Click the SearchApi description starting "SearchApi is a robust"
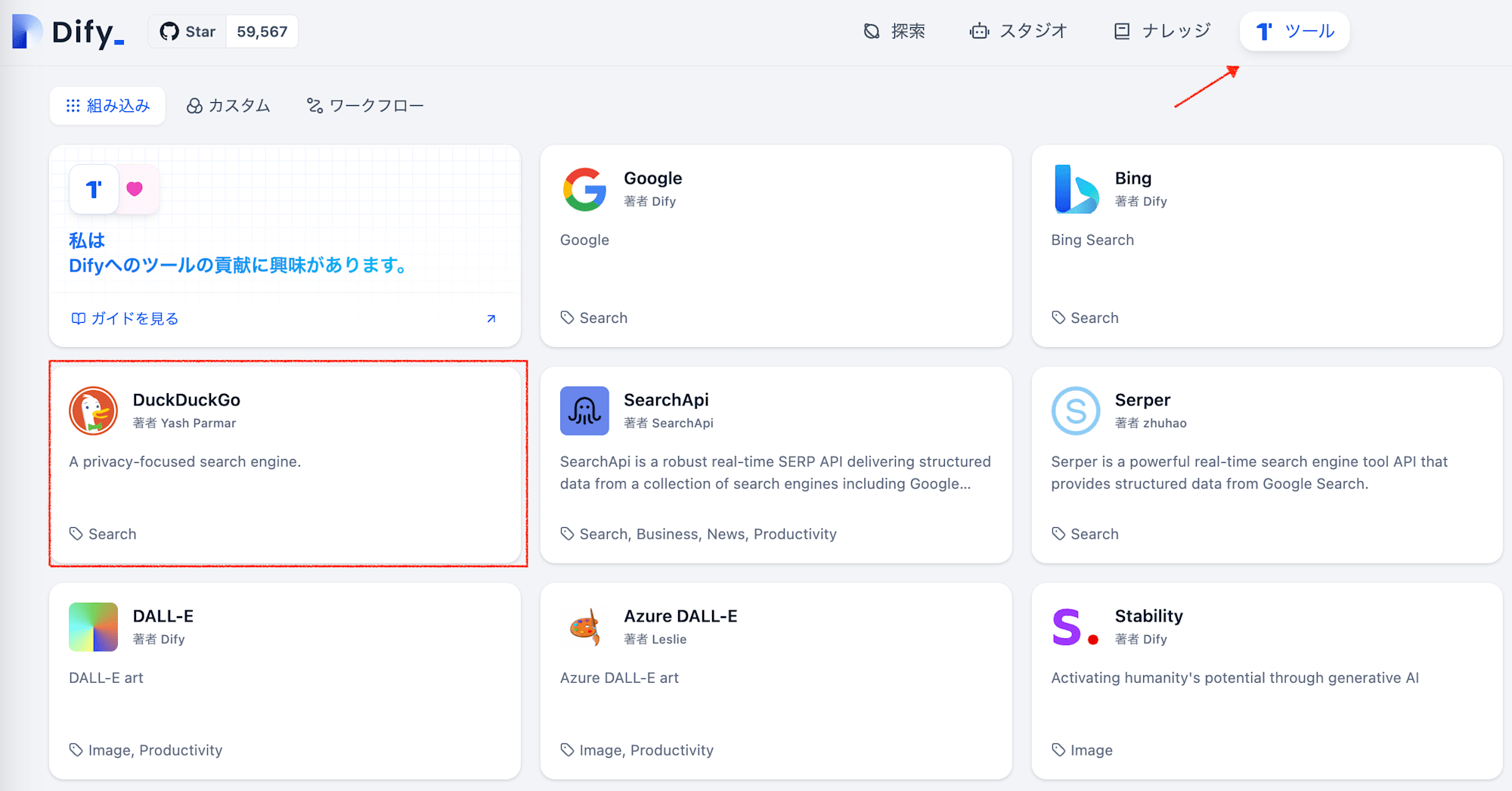The height and width of the screenshot is (791, 1512). point(776,473)
